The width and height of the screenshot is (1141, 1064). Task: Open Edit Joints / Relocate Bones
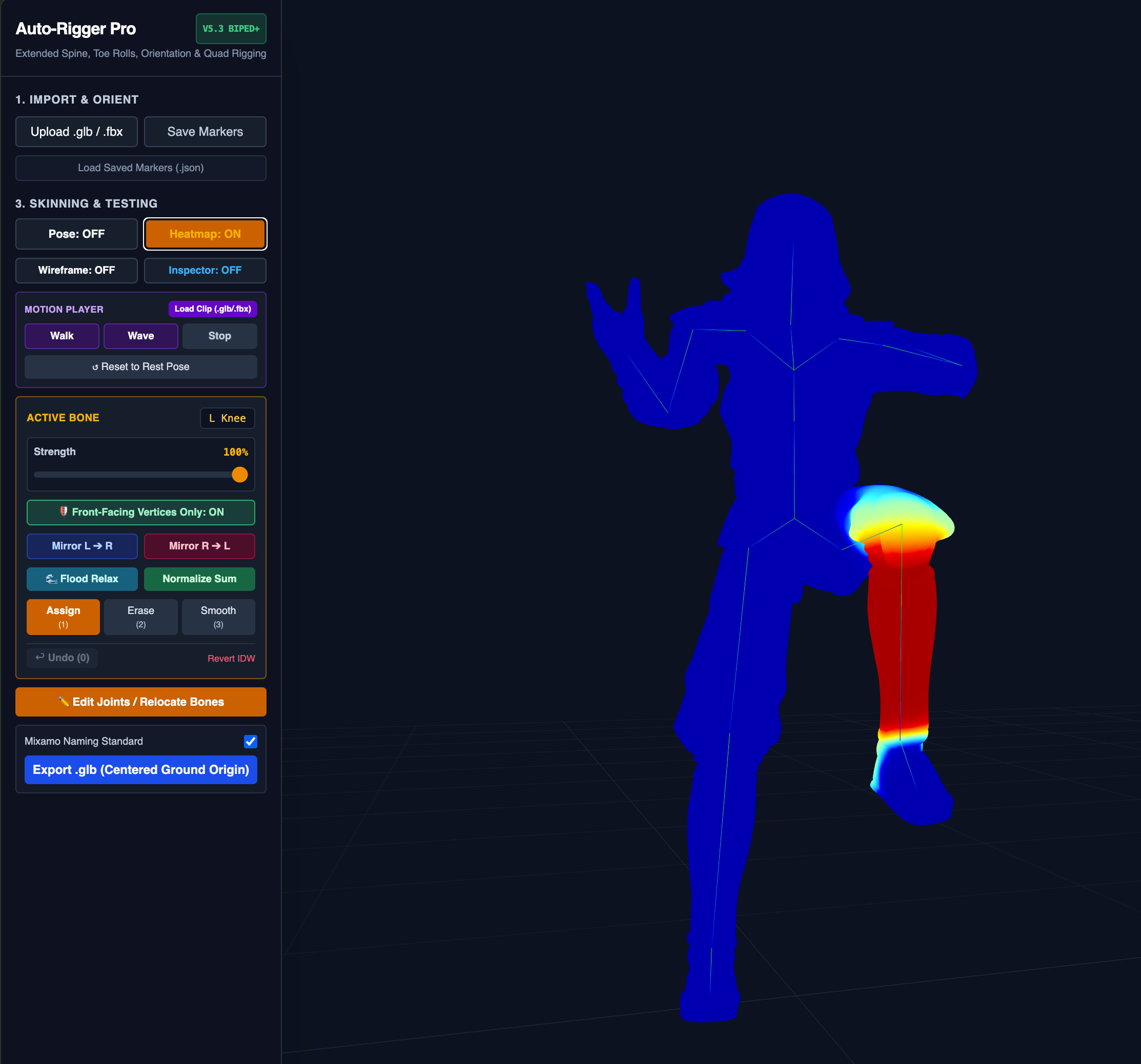(x=140, y=702)
